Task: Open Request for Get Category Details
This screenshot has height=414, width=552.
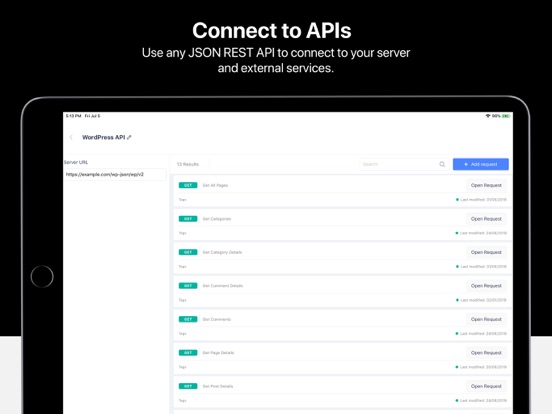Action: point(486,252)
